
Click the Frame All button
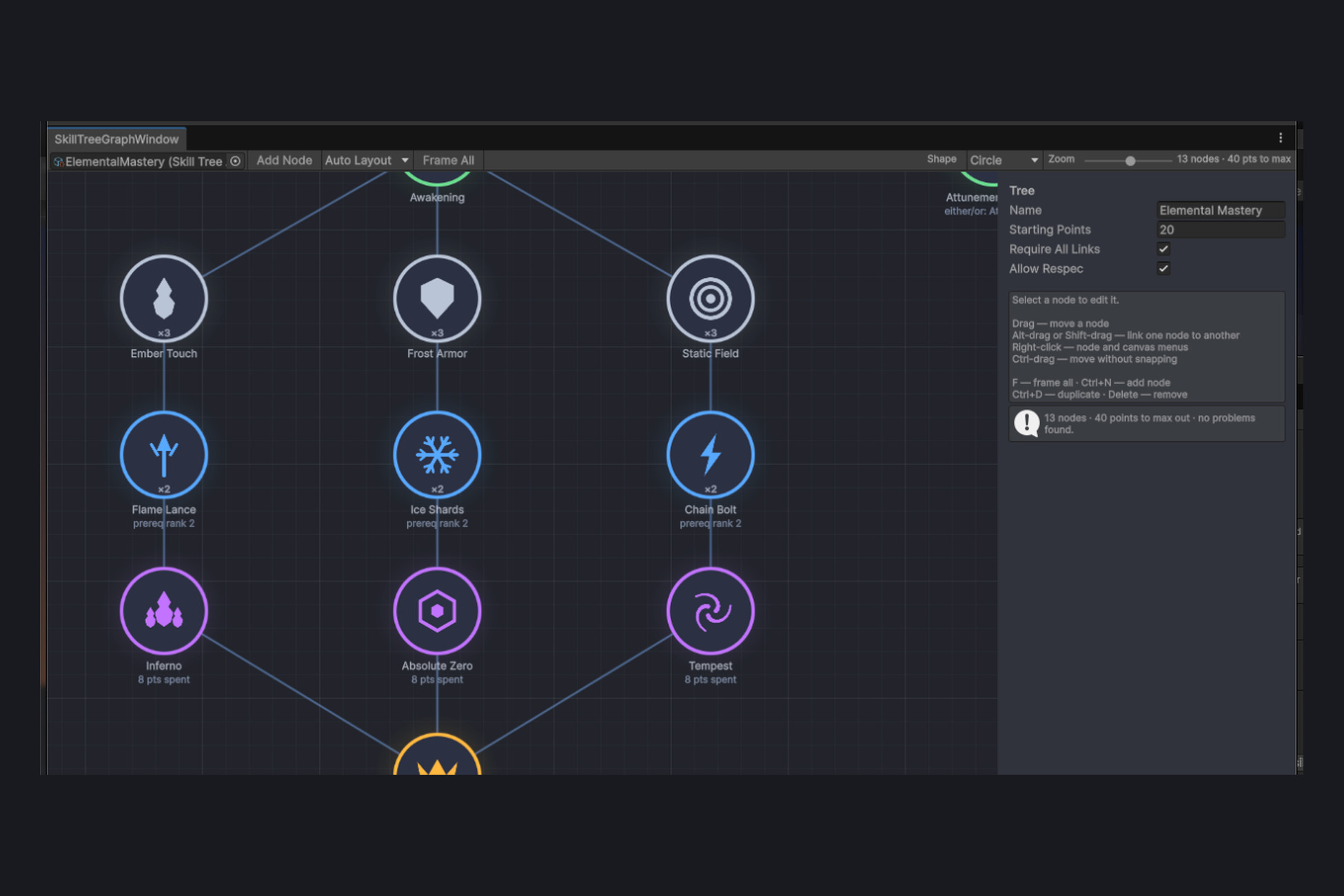pos(448,160)
